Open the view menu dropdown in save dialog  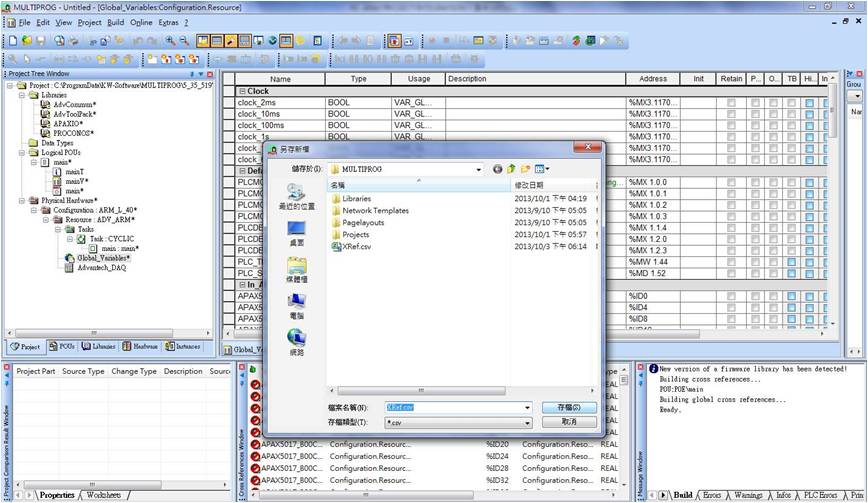pyautogui.click(x=547, y=169)
